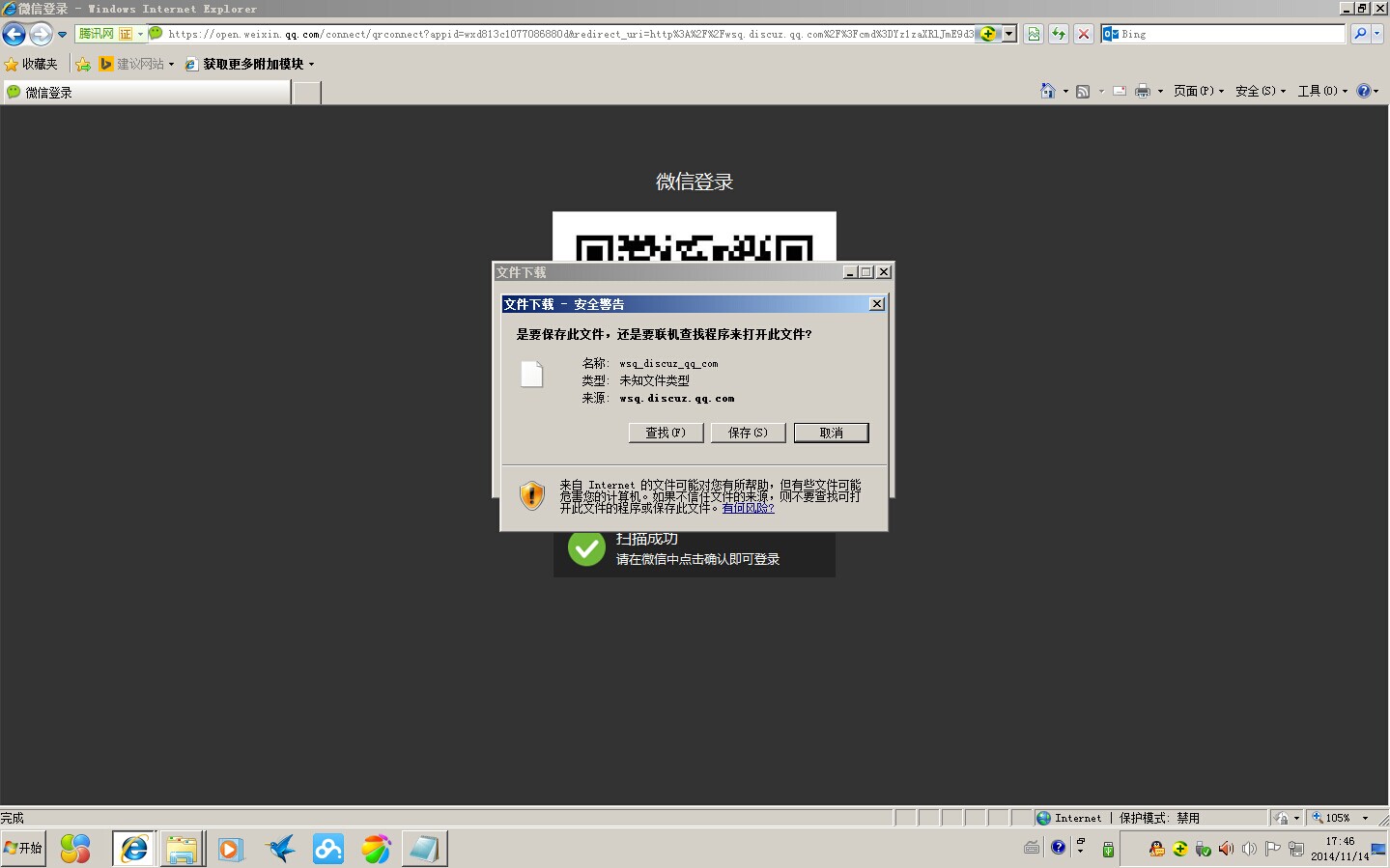Screen dimensions: 1390x868
Task: Open 获取更多附加模块 link on favorites bar
Action: (x=250, y=64)
